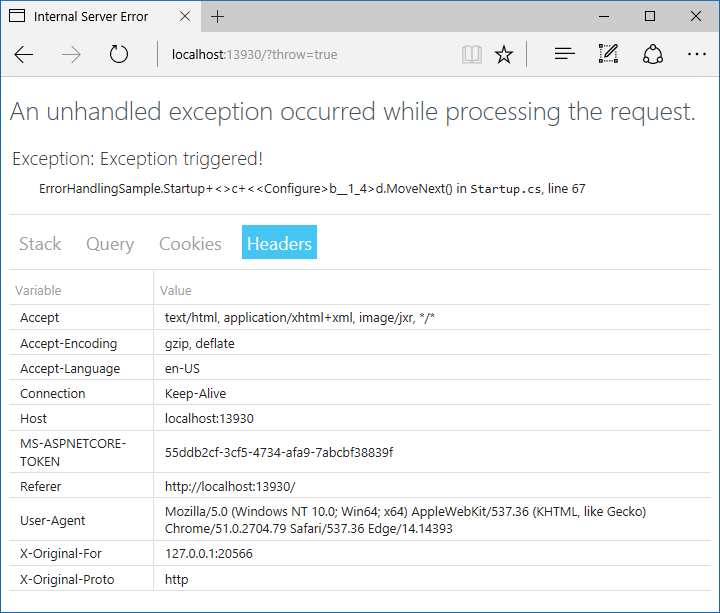Click the MS-ASPNETCORE-TOKEN value
The height and width of the screenshot is (613, 720).
coord(279,452)
